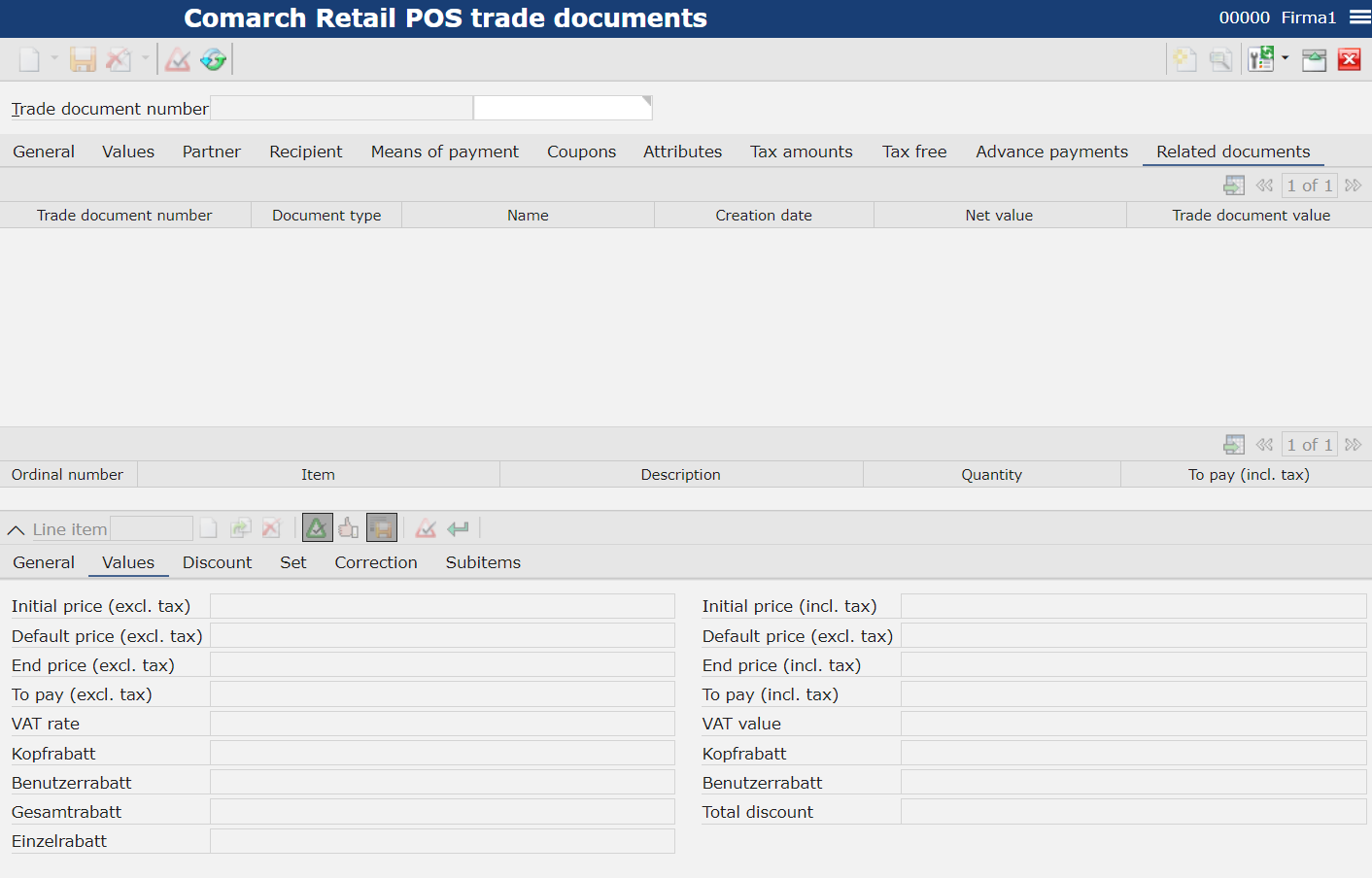Screen dimensions: 1372x878
Task: Click the Initial price (excl. tax) field
Action: [x=442, y=606]
